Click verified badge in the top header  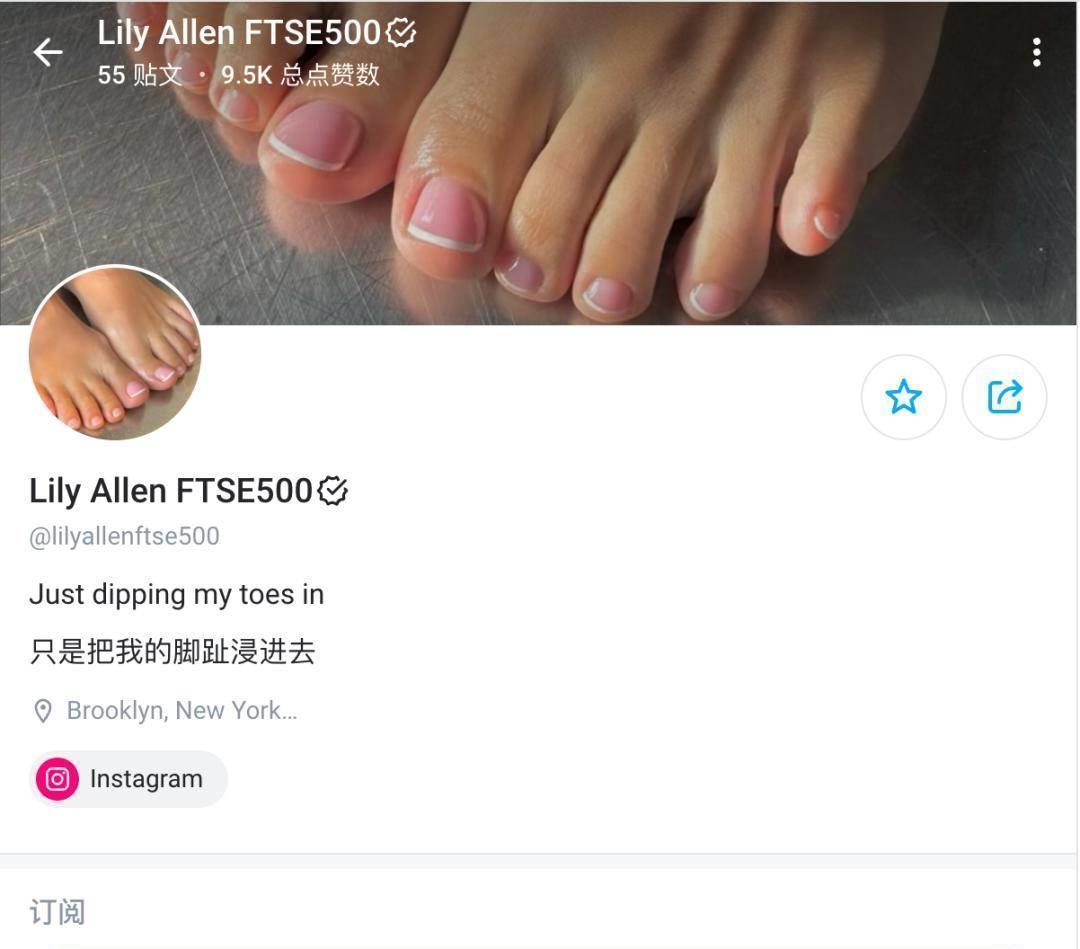[401, 32]
